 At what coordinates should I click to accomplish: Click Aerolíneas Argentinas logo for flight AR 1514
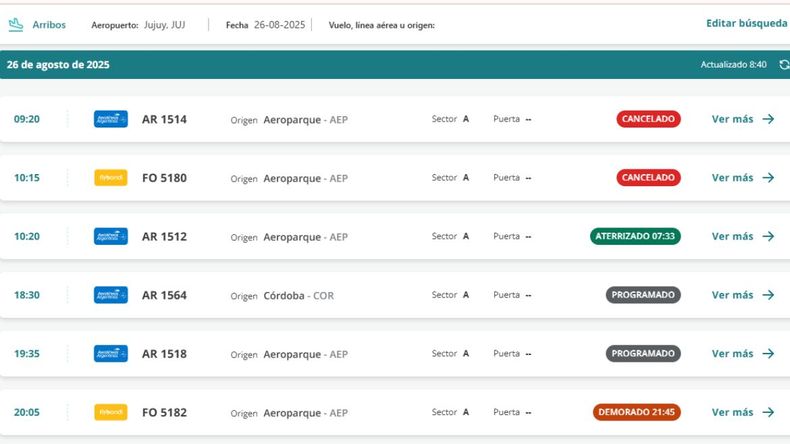point(110,119)
